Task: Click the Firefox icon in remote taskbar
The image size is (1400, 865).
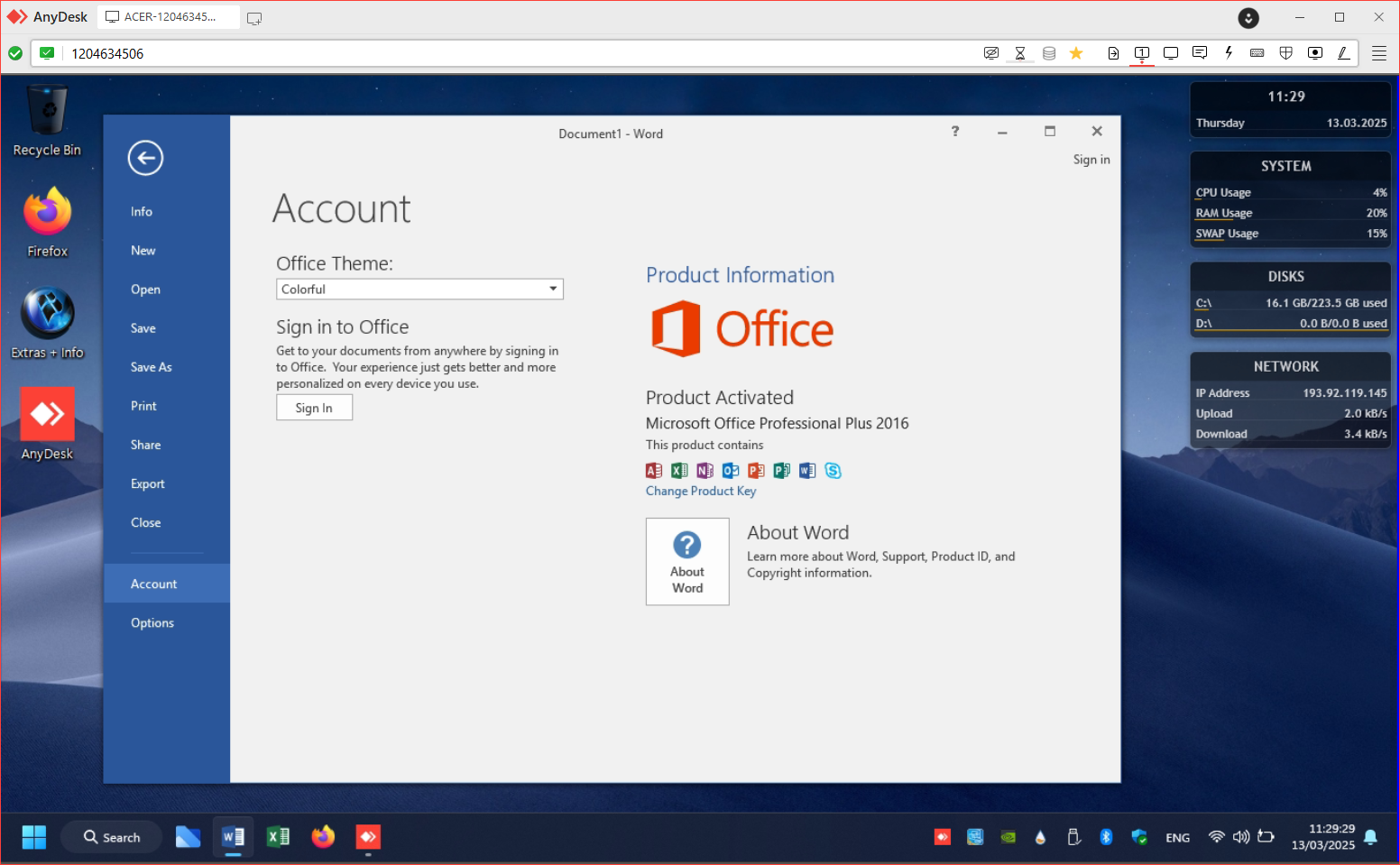Action: [323, 837]
